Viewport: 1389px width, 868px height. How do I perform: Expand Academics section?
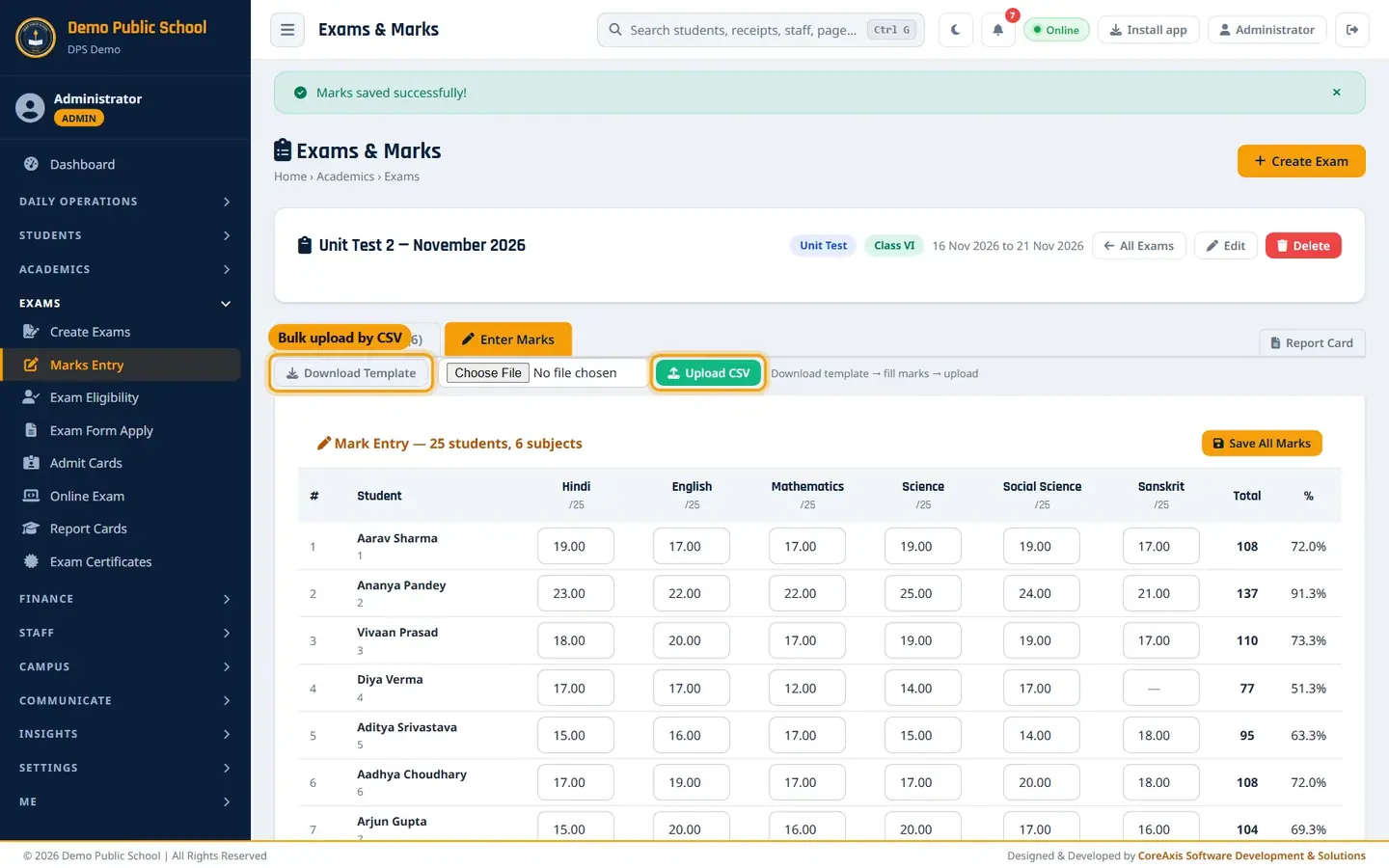click(125, 269)
